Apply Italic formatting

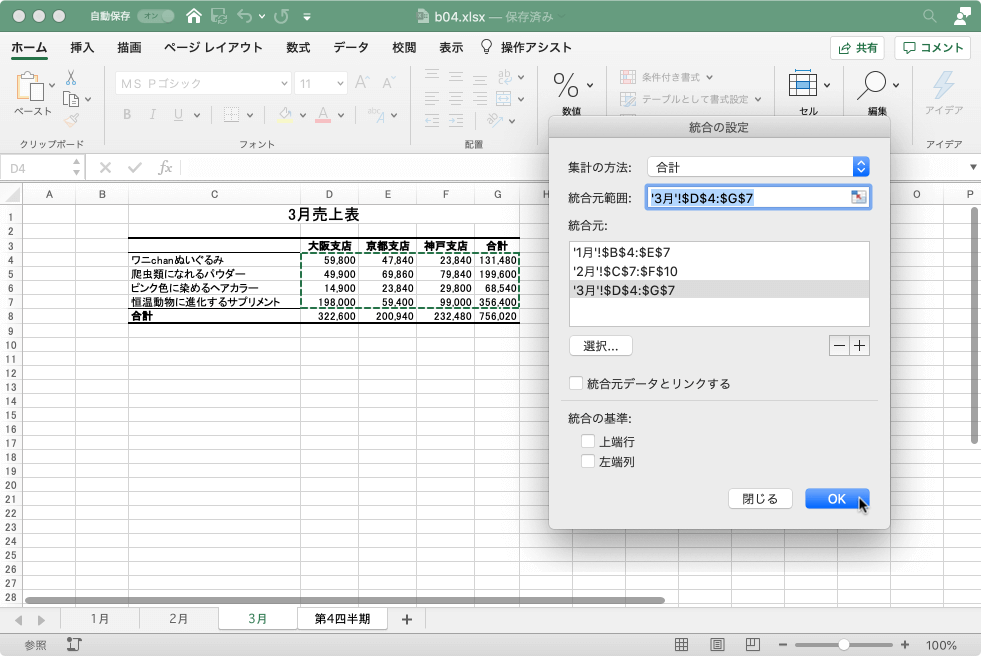tap(153, 114)
